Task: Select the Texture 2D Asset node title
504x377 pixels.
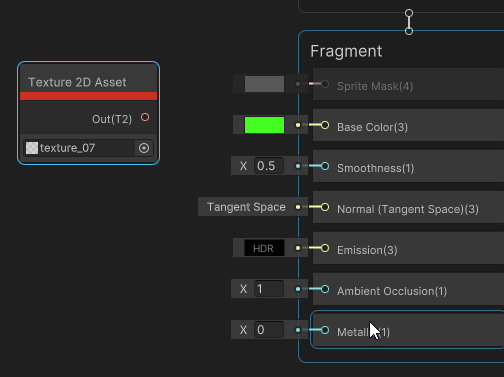Action: pos(77,82)
